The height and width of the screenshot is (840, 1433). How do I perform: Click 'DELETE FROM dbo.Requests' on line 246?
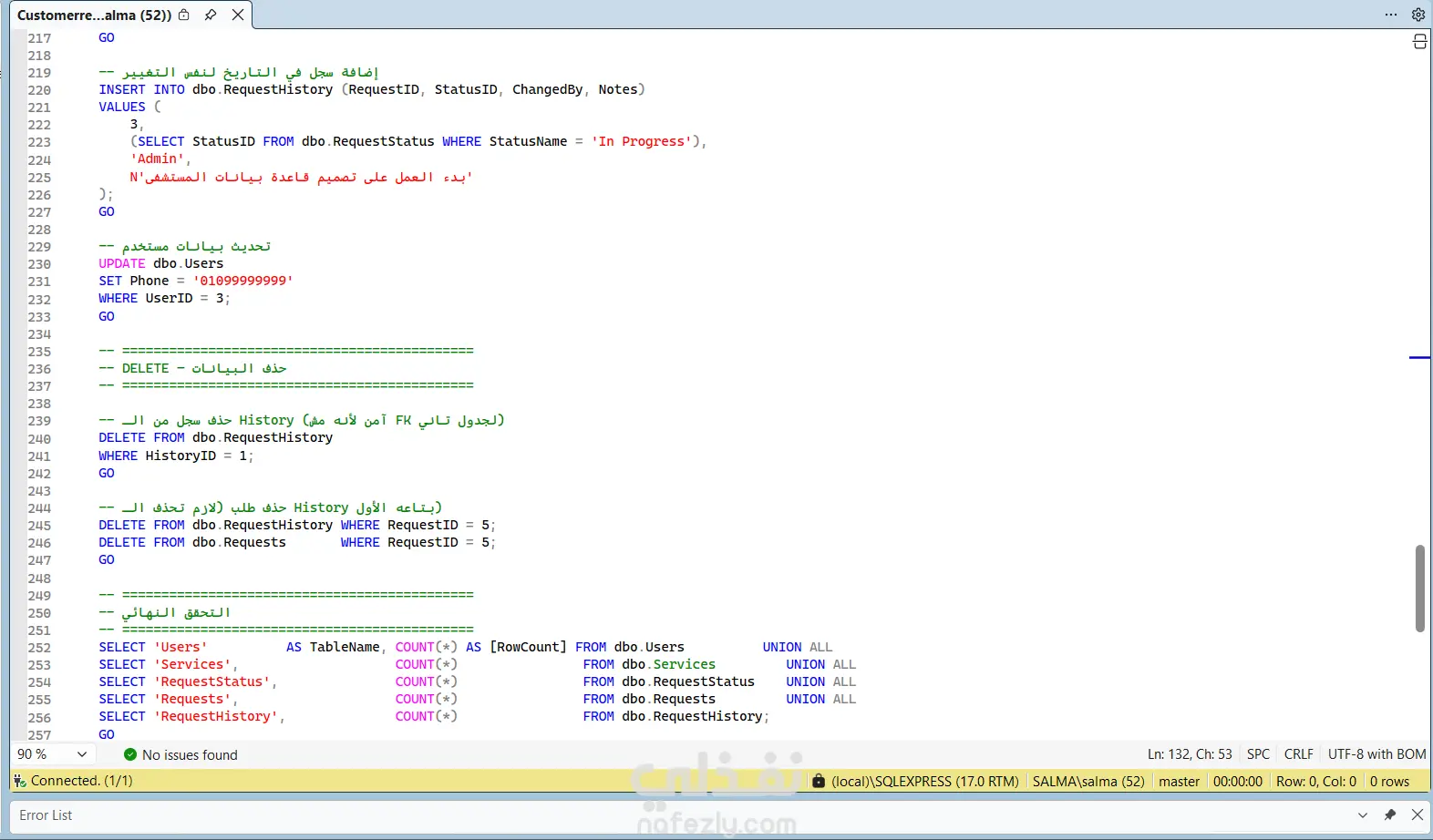click(x=192, y=542)
